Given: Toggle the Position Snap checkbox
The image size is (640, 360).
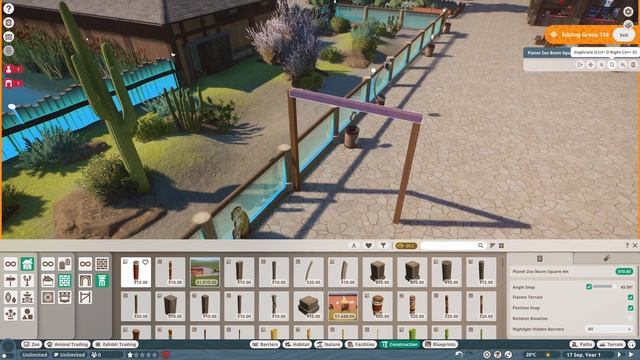Looking at the screenshot, I should (x=631, y=308).
